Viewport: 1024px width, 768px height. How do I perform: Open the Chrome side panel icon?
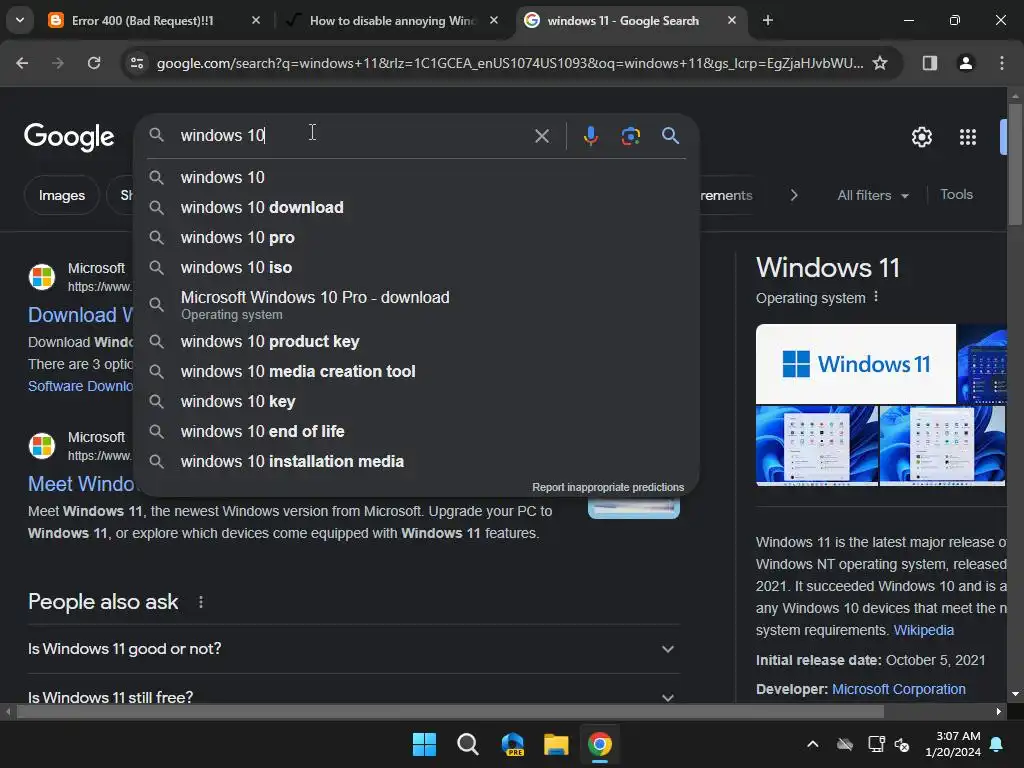coord(929,63)
